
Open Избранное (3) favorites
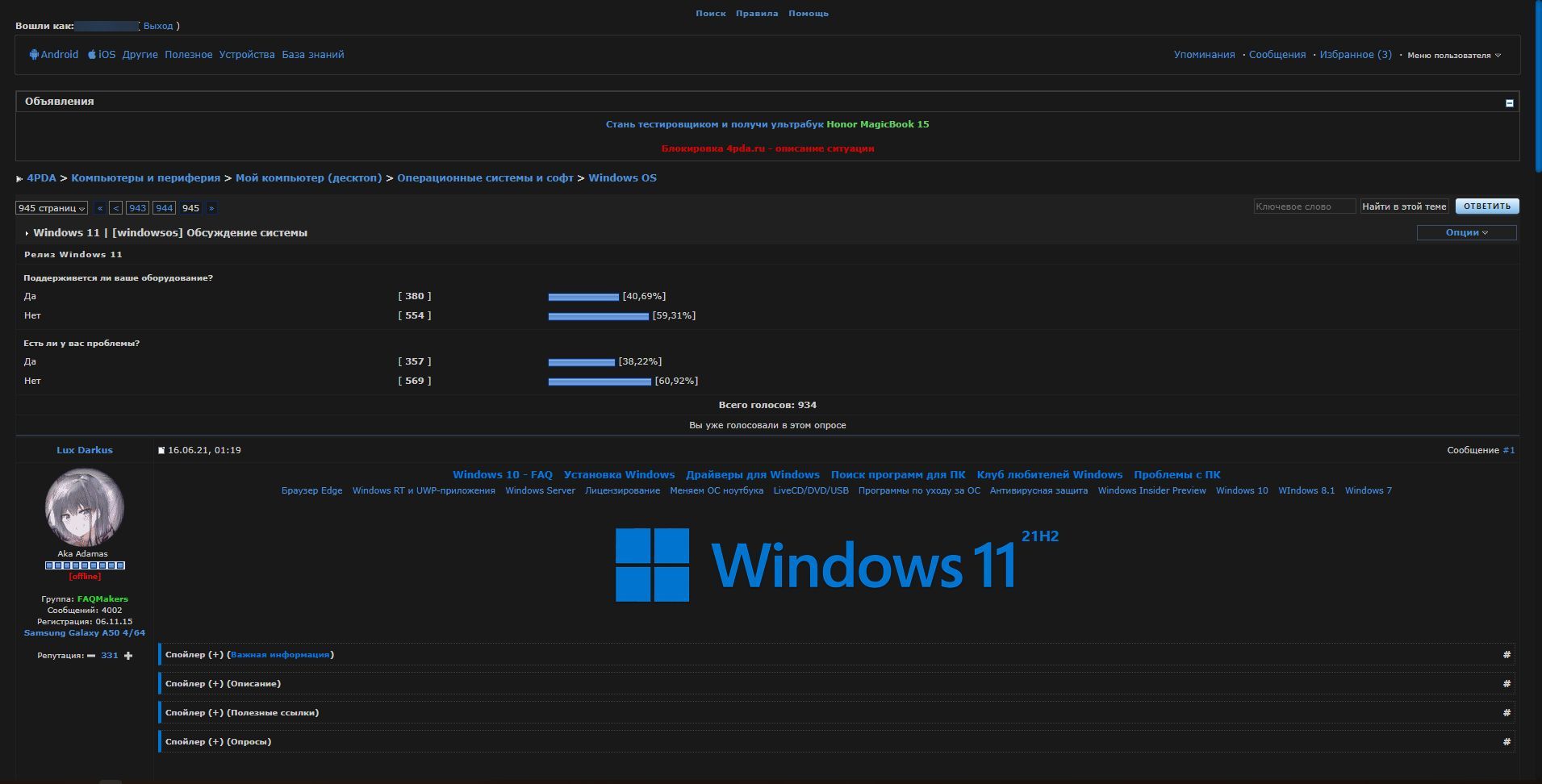click(1356, 55)
